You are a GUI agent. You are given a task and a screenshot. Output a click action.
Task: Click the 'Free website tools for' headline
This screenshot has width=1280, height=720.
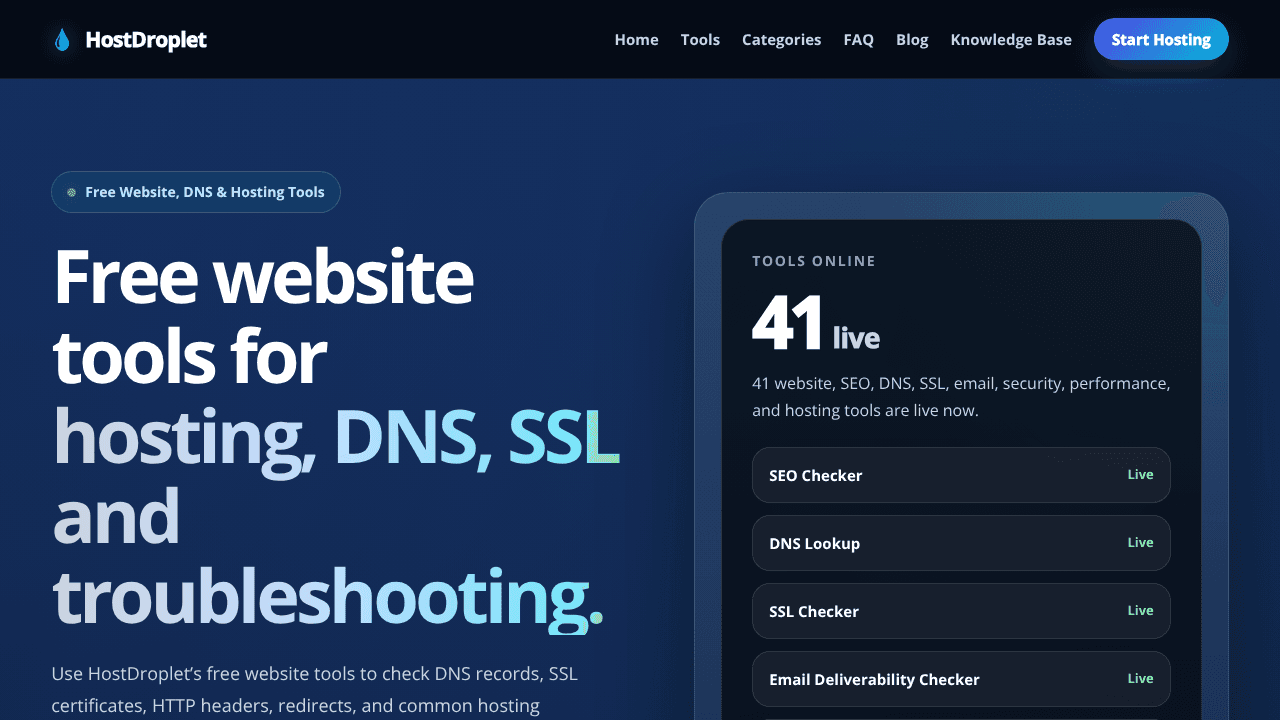(x=263, y=316)
